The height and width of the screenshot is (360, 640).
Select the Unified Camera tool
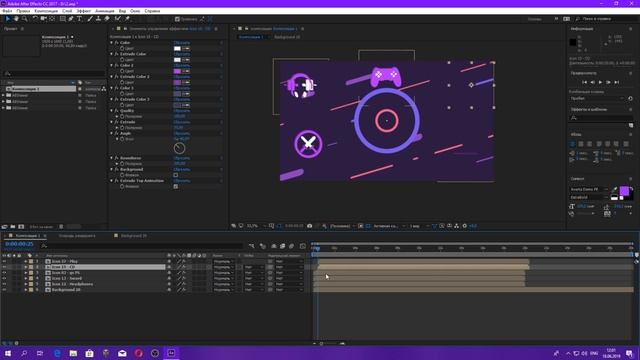(43, 19)
